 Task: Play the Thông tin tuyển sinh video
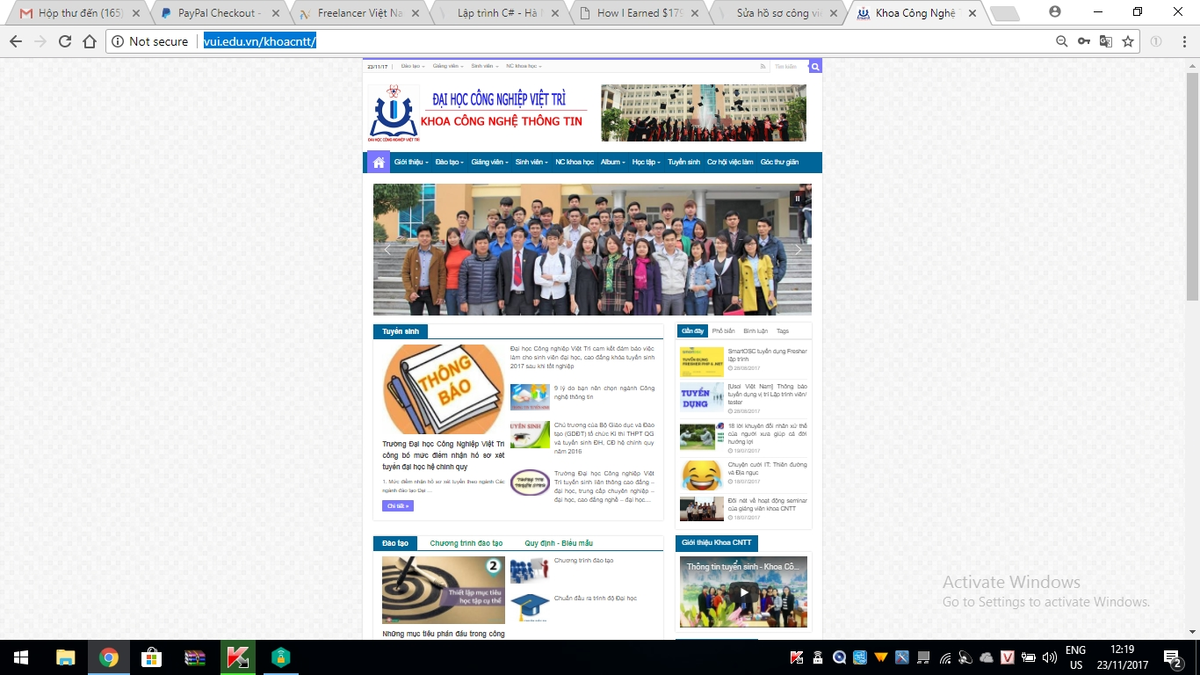tap(743, 591)
